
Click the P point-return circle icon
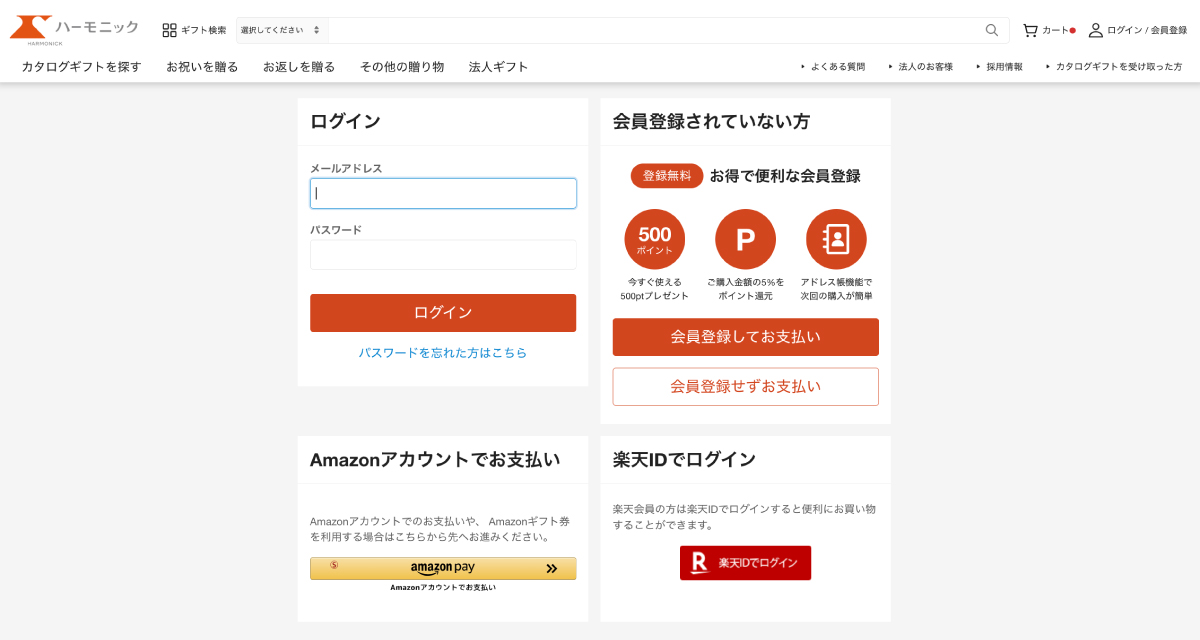(745, 239)
